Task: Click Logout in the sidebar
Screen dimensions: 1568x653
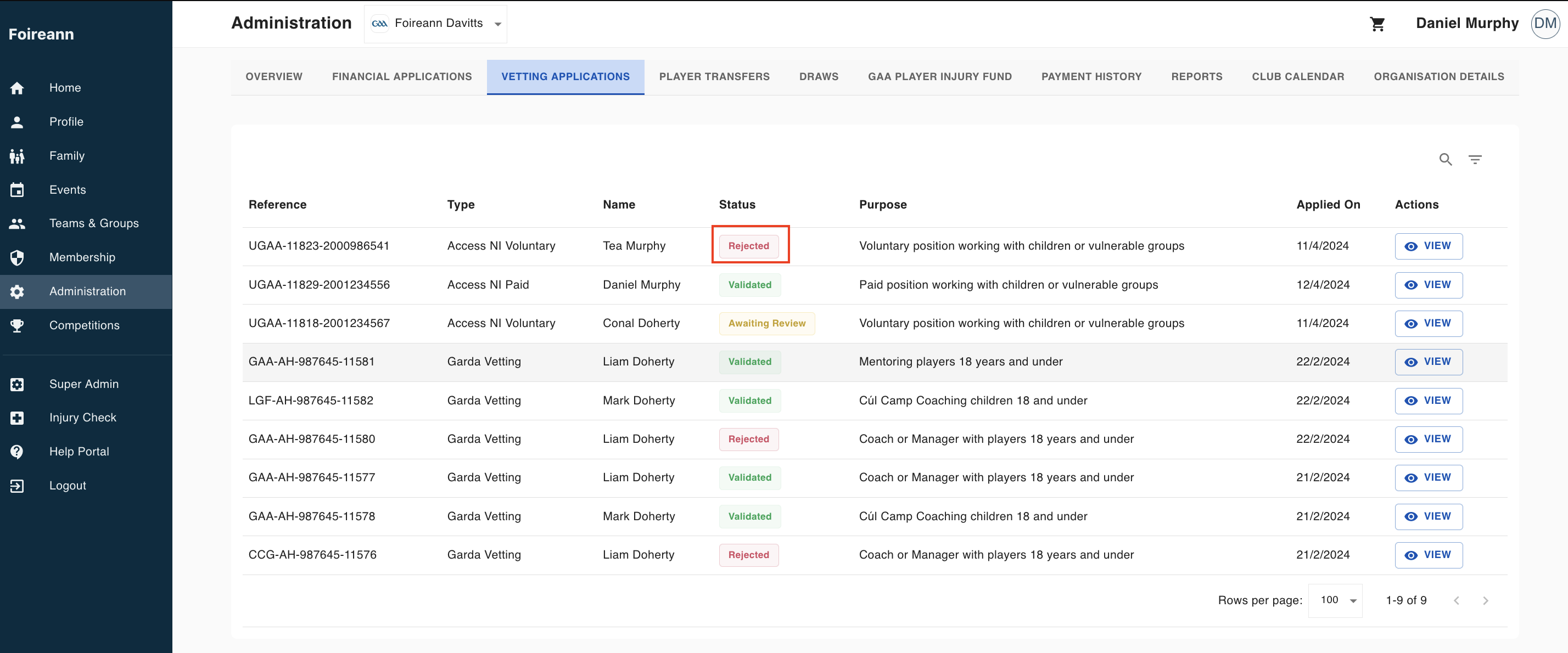Action: pyautogui.click(x=86, y=486)
